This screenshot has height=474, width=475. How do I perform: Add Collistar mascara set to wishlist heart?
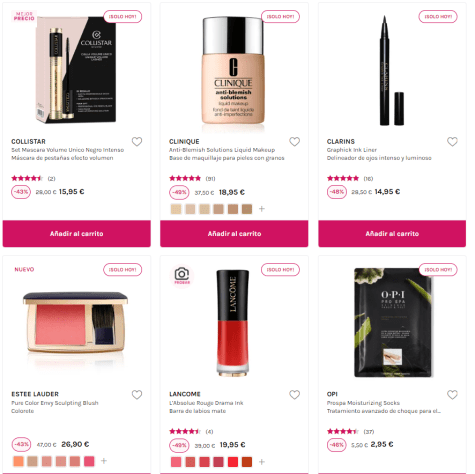pyautogui.click(x=137, y=142)
